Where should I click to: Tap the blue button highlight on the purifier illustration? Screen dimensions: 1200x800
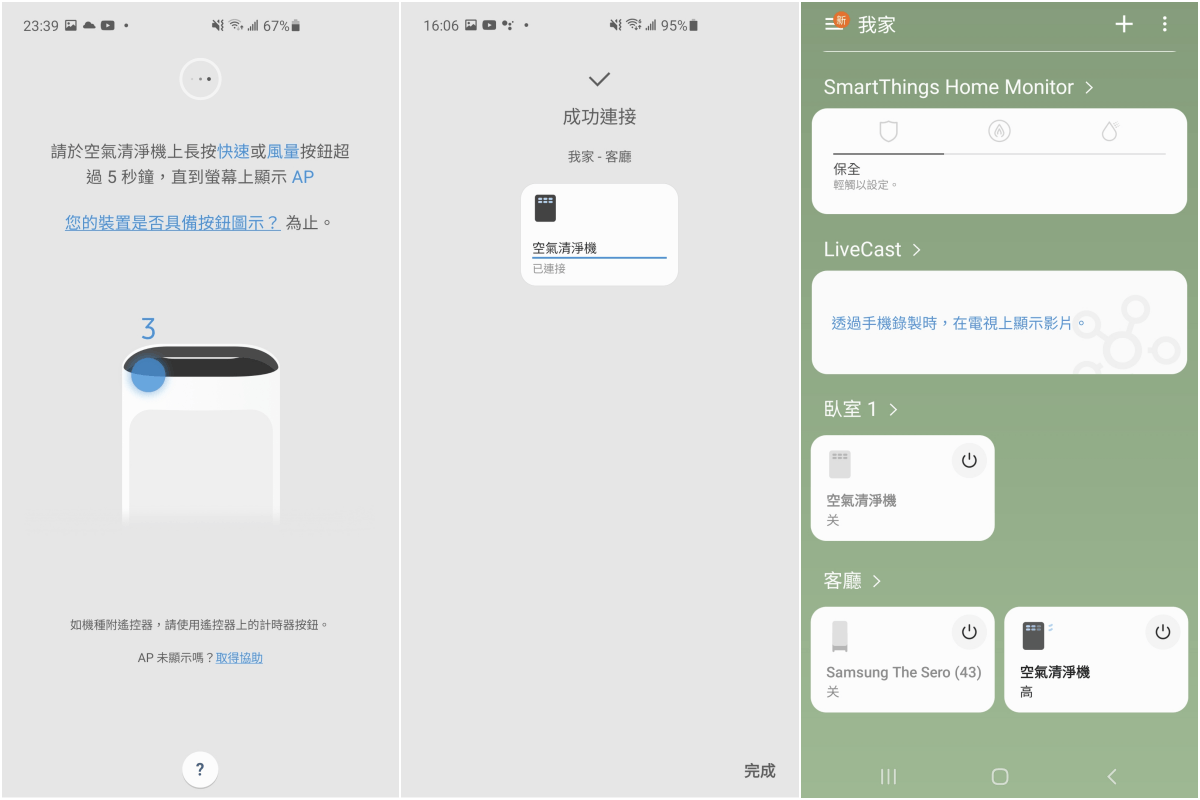pos(148,374)
